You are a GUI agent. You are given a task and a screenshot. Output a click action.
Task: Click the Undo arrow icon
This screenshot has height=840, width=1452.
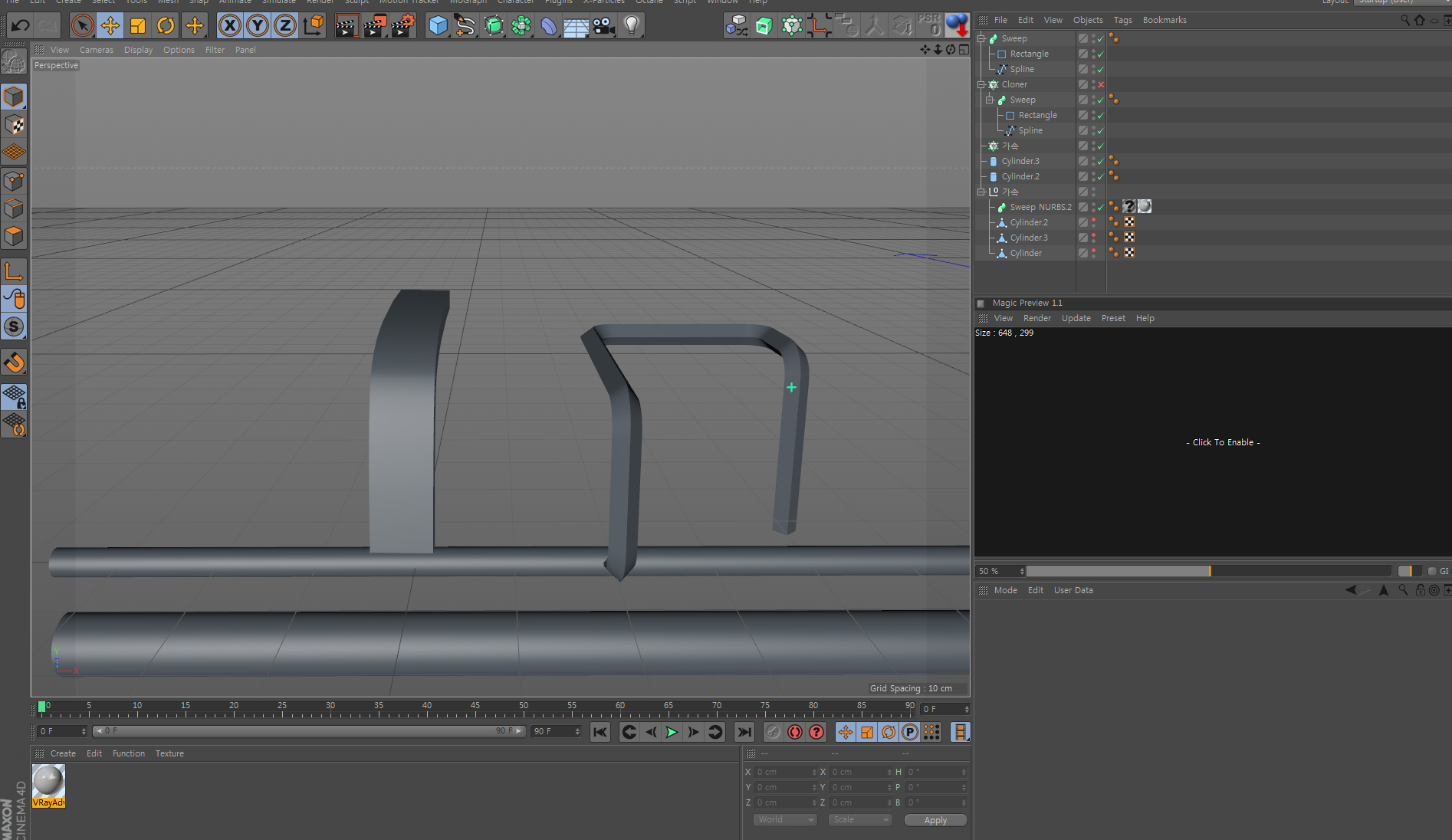(x=20, y=25)
